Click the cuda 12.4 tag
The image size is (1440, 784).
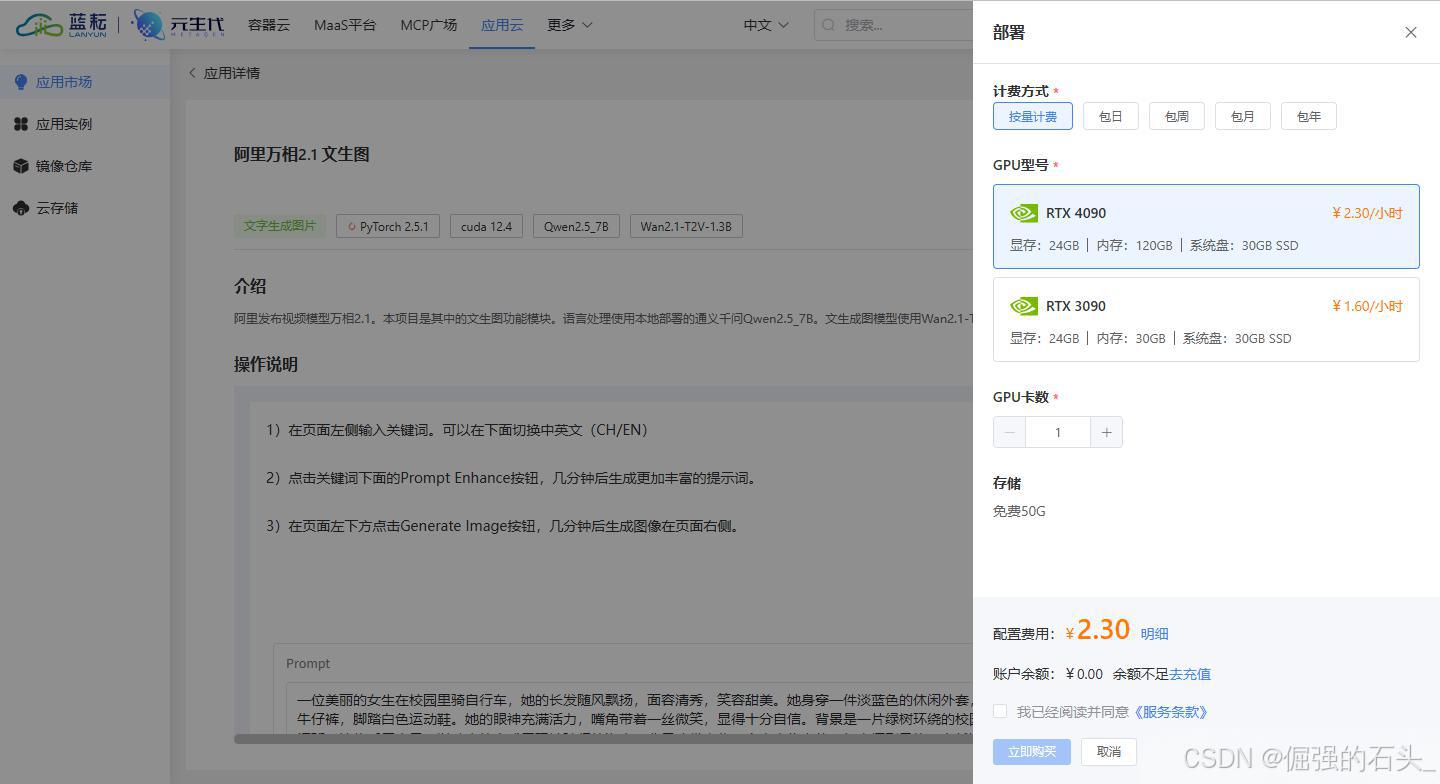point(486,226)
